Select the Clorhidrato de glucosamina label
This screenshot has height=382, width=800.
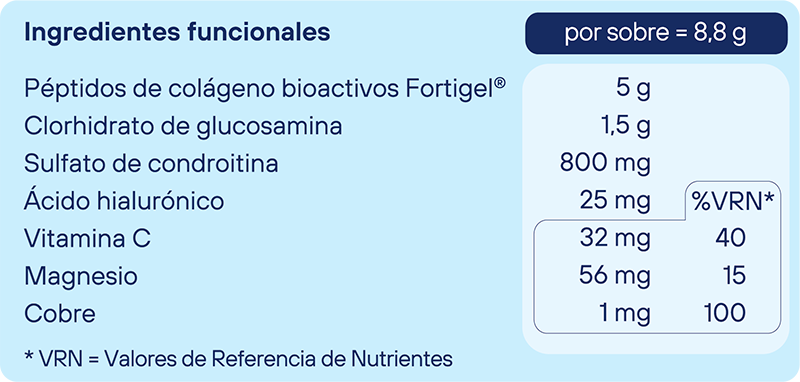point(183,126)
